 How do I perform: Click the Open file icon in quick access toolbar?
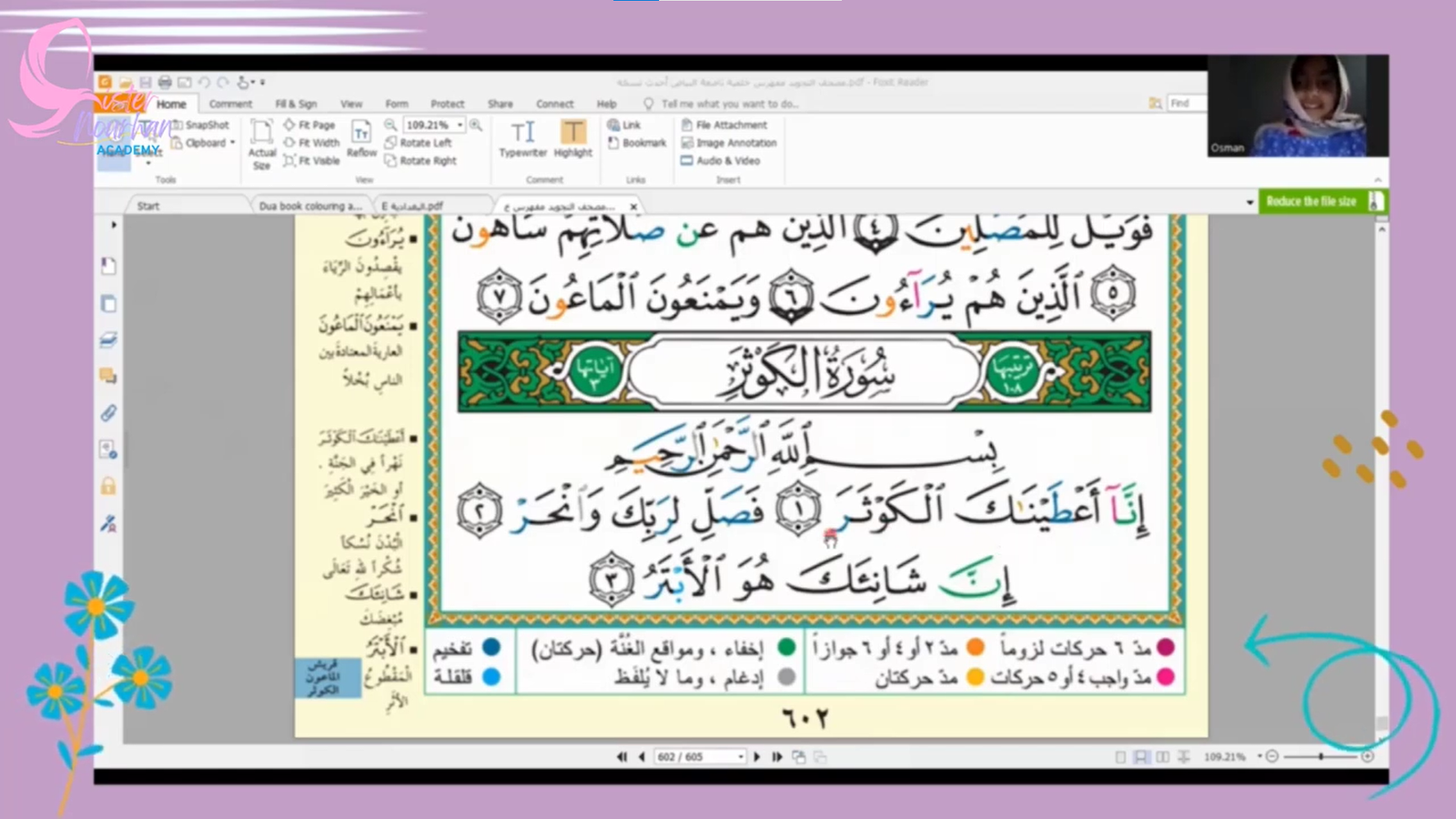click(x=126, y=82)
